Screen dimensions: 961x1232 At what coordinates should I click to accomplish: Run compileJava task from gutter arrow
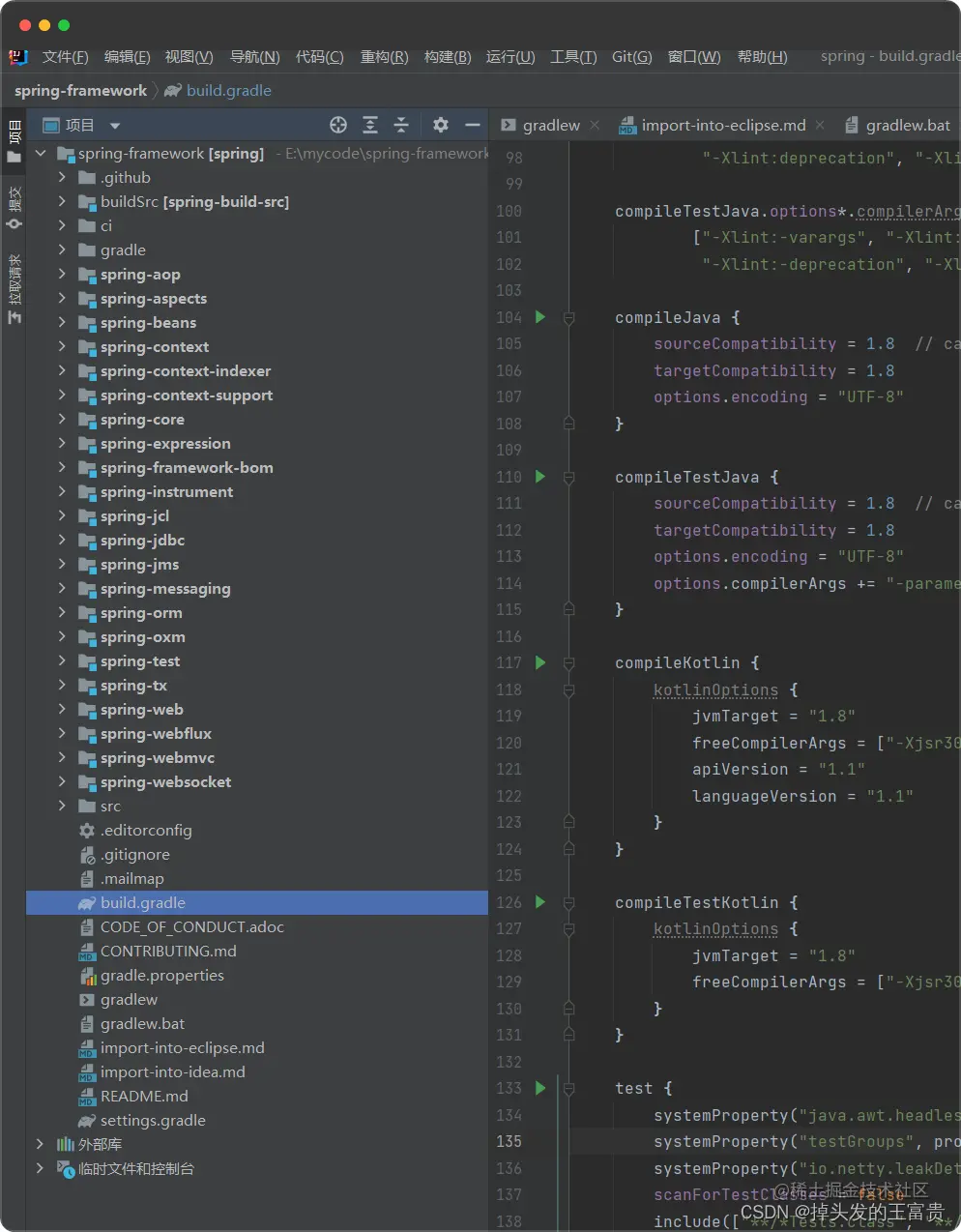540,317
